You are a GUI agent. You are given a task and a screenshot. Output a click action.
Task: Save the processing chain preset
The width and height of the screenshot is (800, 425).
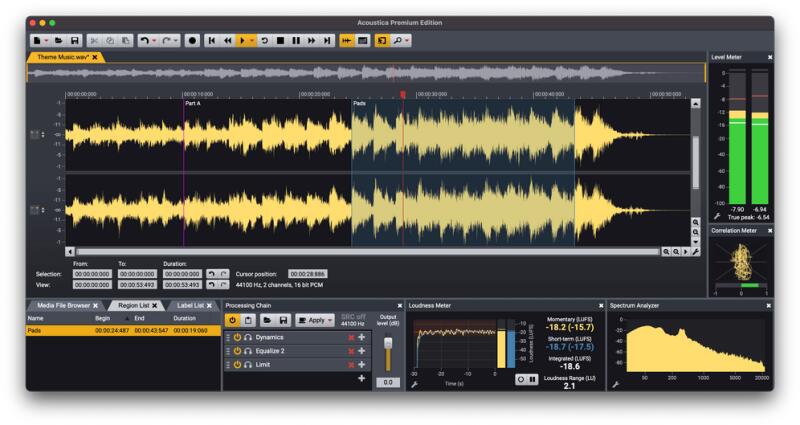283,320
